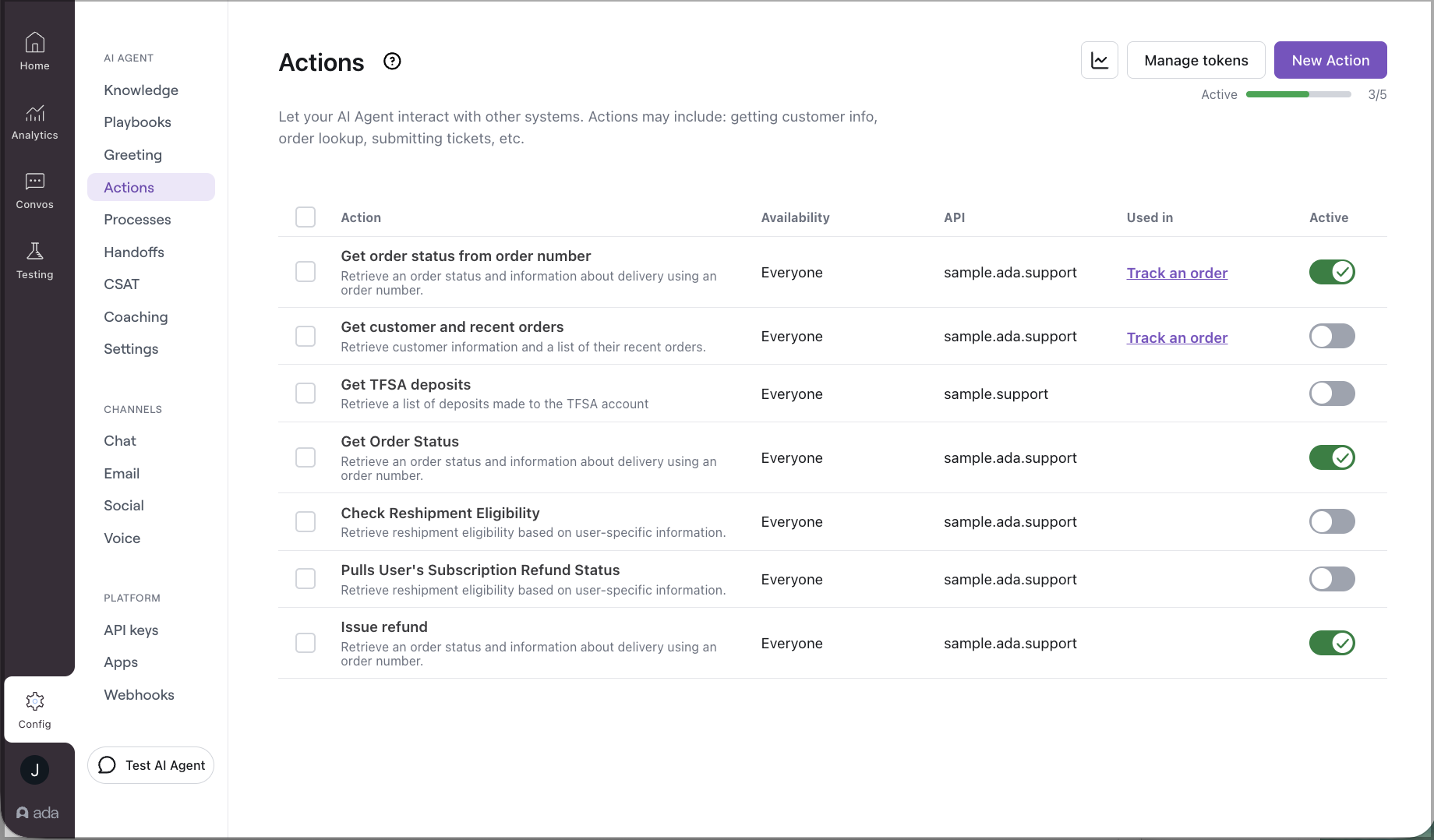Select the Check Reshipment Eligibility checkbox
This screenshot has width=1434, height=840.
coord(306,521)
